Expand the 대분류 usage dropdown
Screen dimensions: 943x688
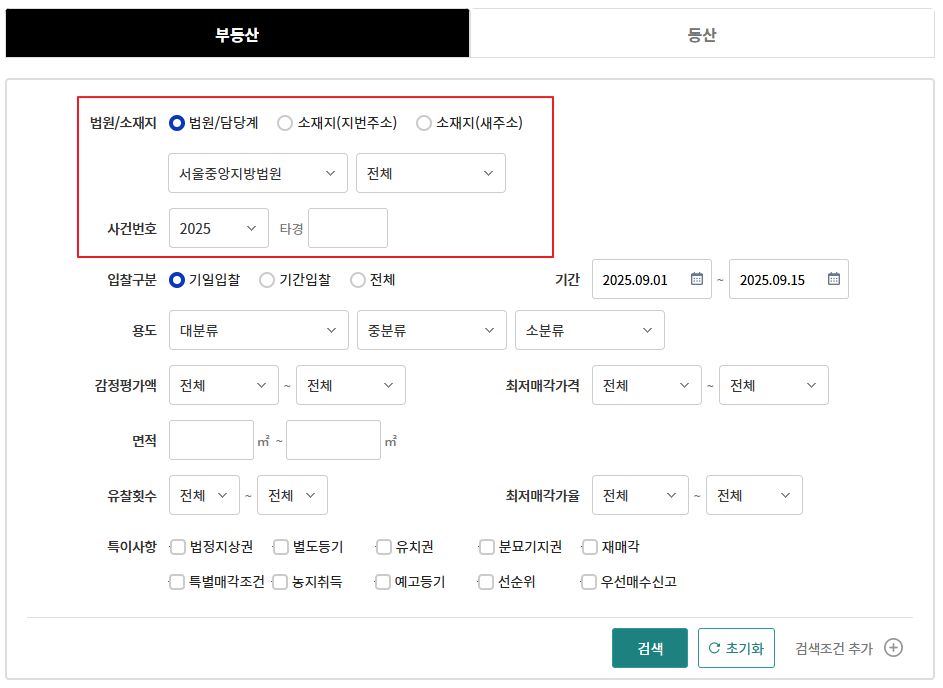coord(259,330)
